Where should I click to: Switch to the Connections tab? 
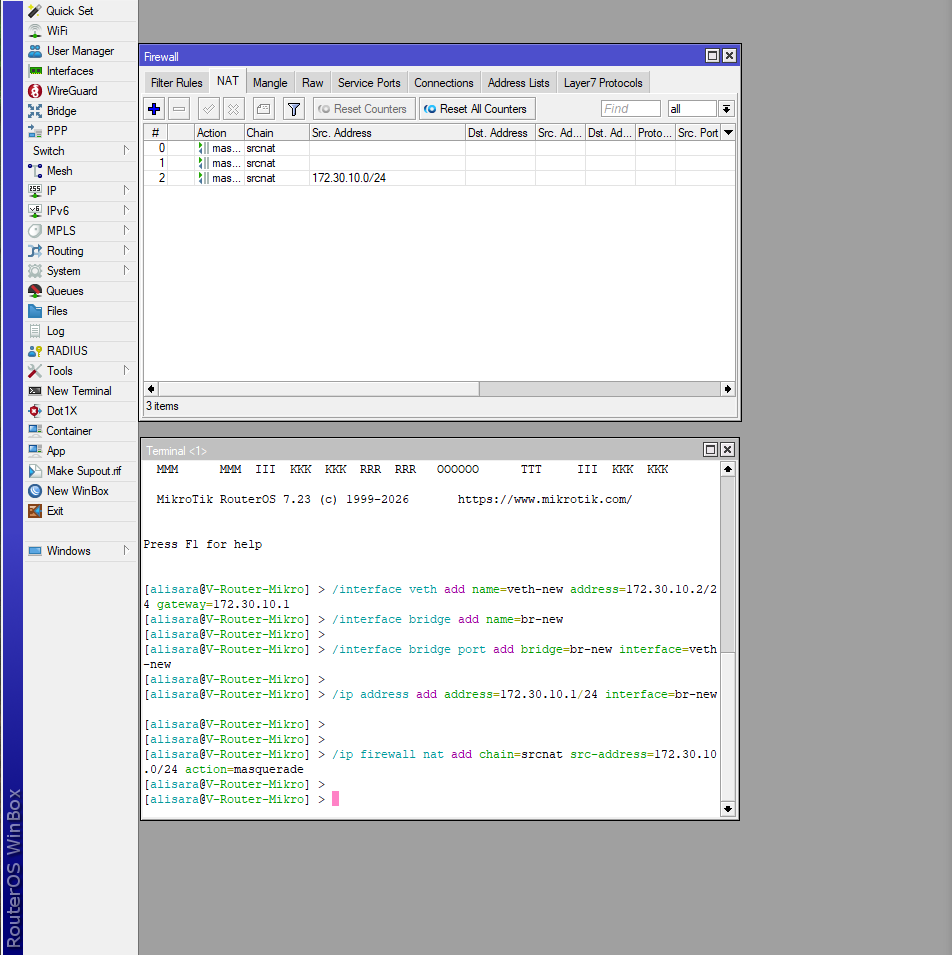tap(443, 83)
